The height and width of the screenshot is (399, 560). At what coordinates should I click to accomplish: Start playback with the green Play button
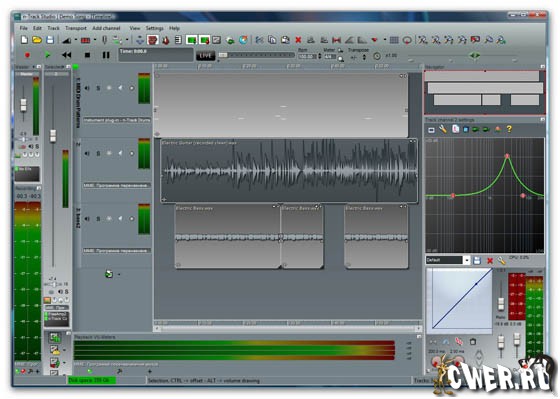(47, 55)
